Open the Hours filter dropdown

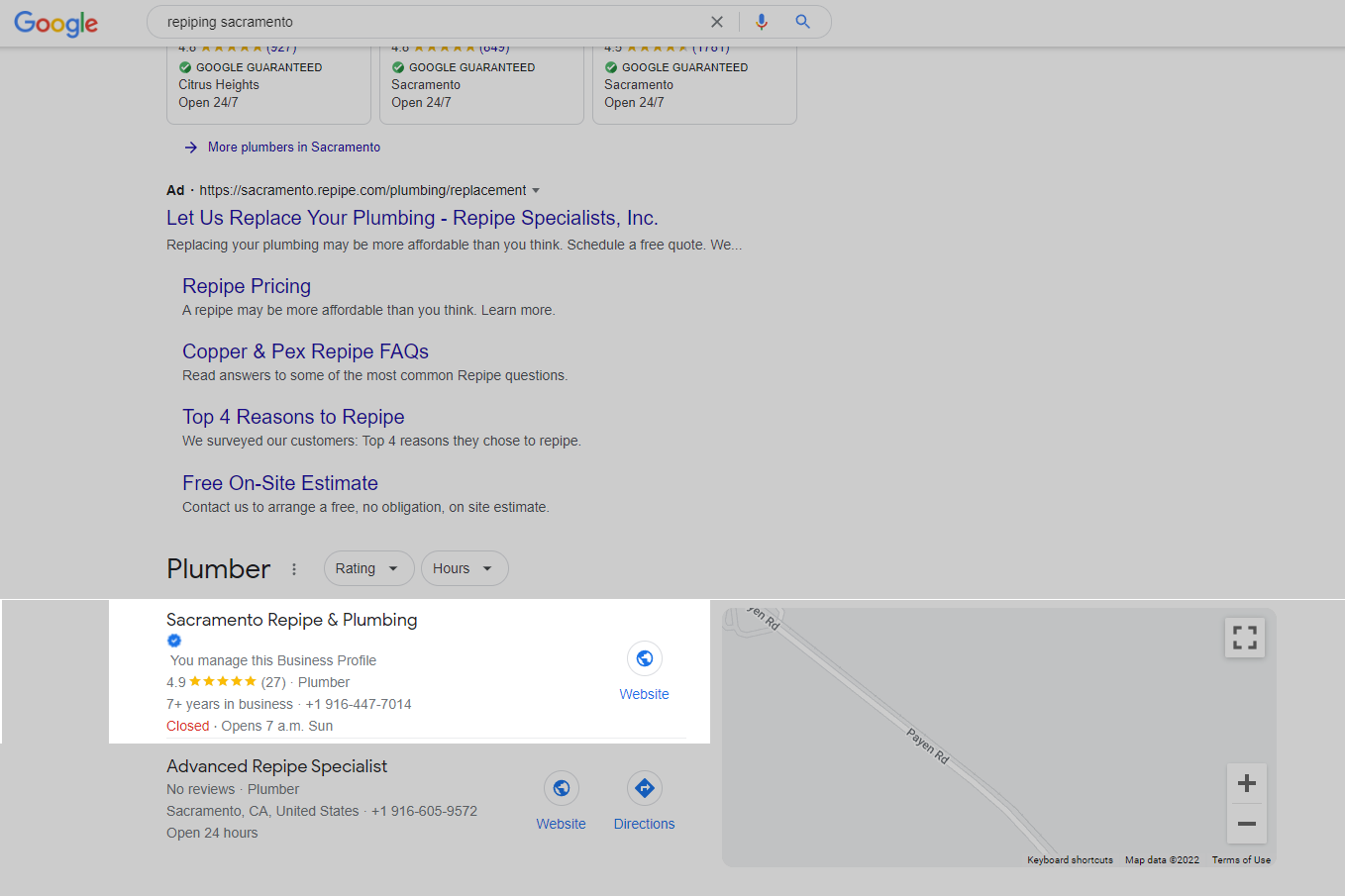point(465,568)
